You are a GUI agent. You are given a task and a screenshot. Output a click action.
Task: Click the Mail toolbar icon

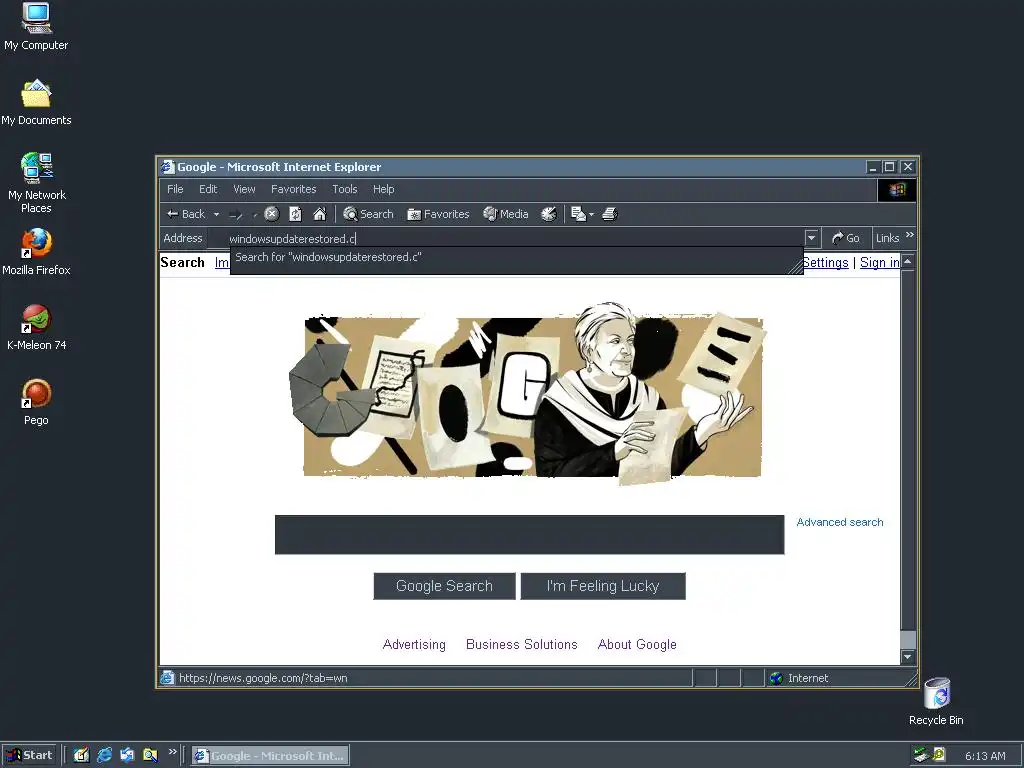(578, 214)
